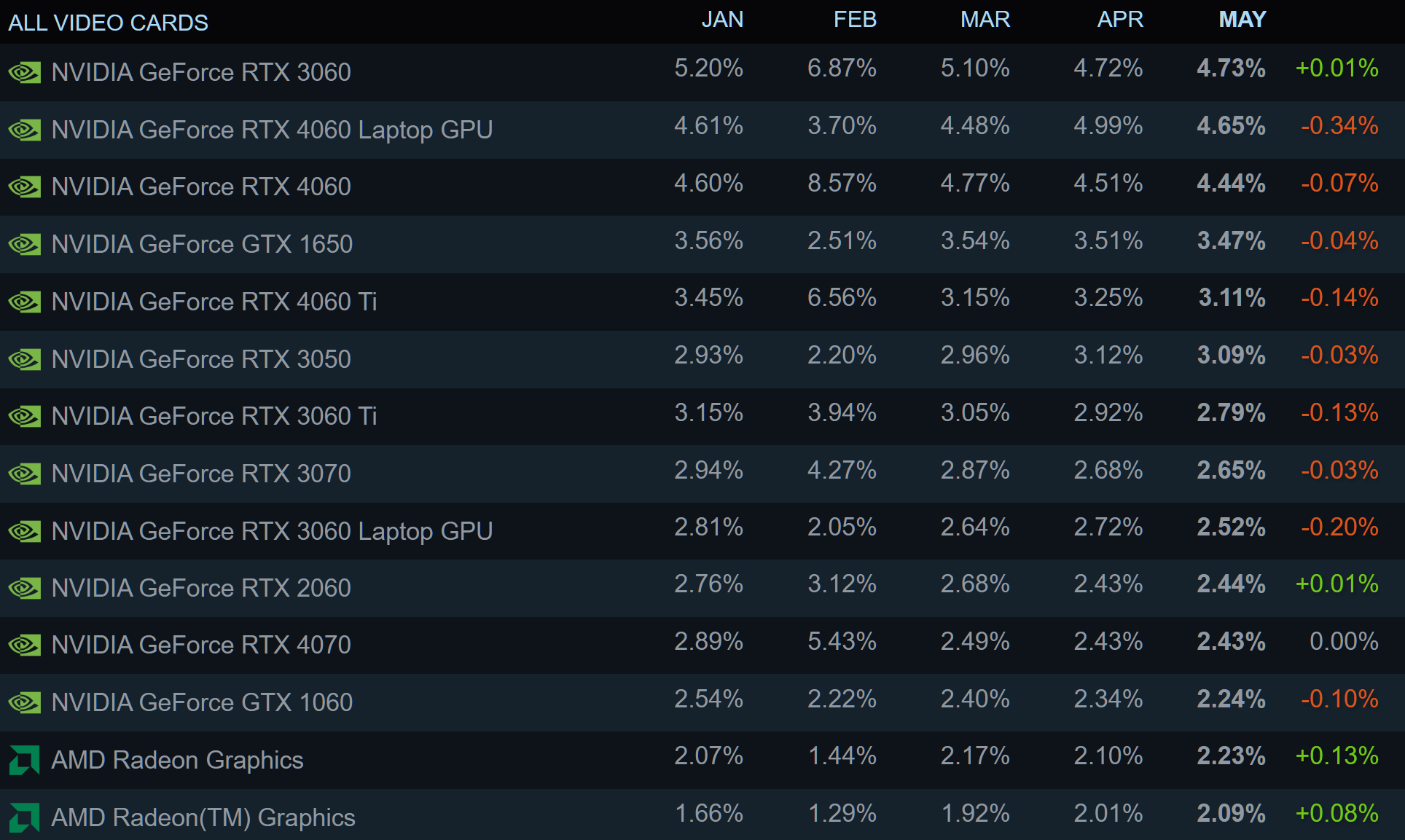Click the NVIDIA icon next to GTX 1650
This screenshot has width=1405, height=840.
(x=25, y=244)
